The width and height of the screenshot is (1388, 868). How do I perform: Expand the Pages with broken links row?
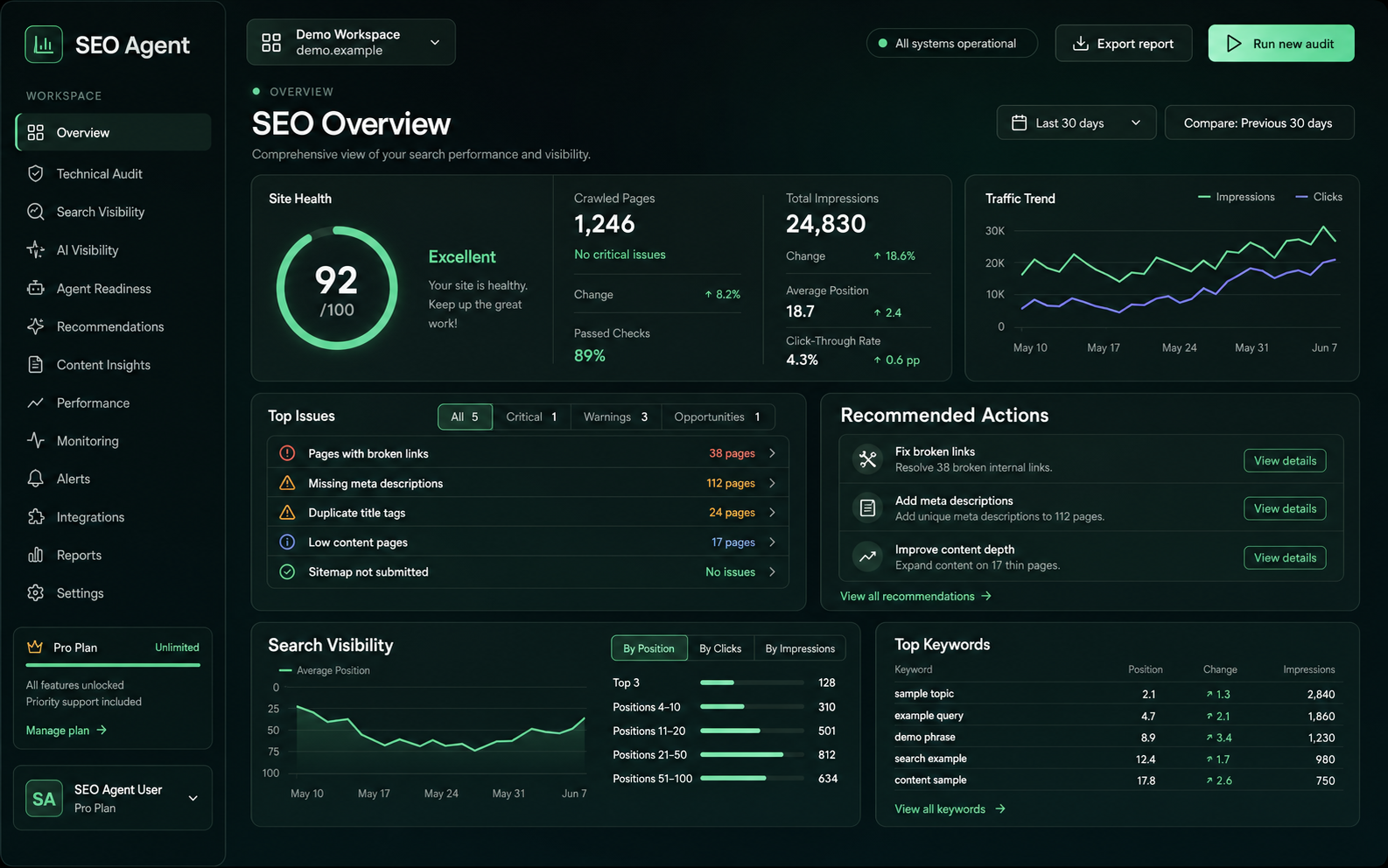click(528, 453)
